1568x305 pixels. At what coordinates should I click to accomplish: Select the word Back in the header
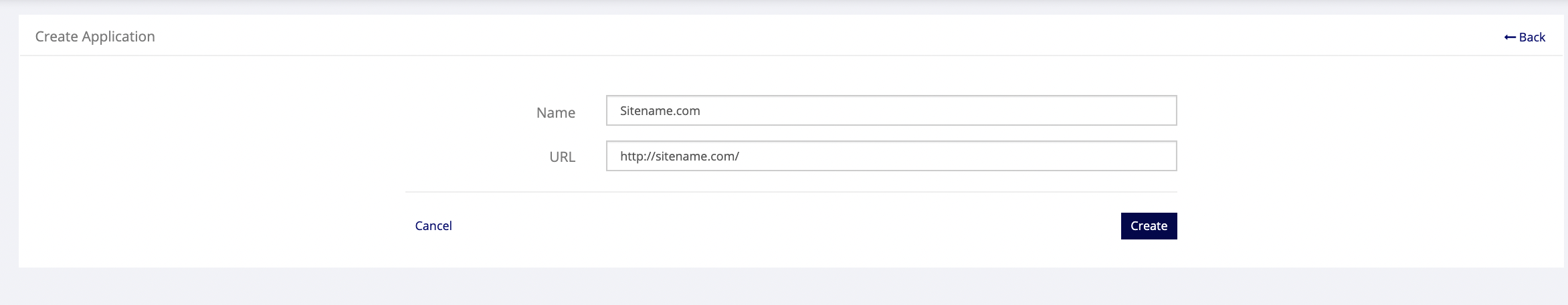coord(1532,37)
